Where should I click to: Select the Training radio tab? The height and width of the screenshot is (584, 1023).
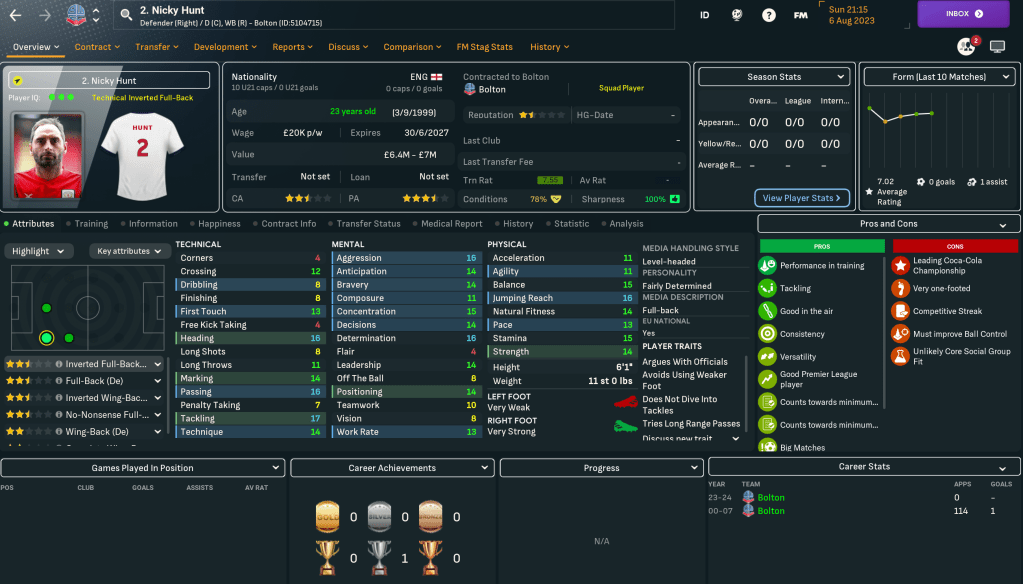tap(90, 224)
